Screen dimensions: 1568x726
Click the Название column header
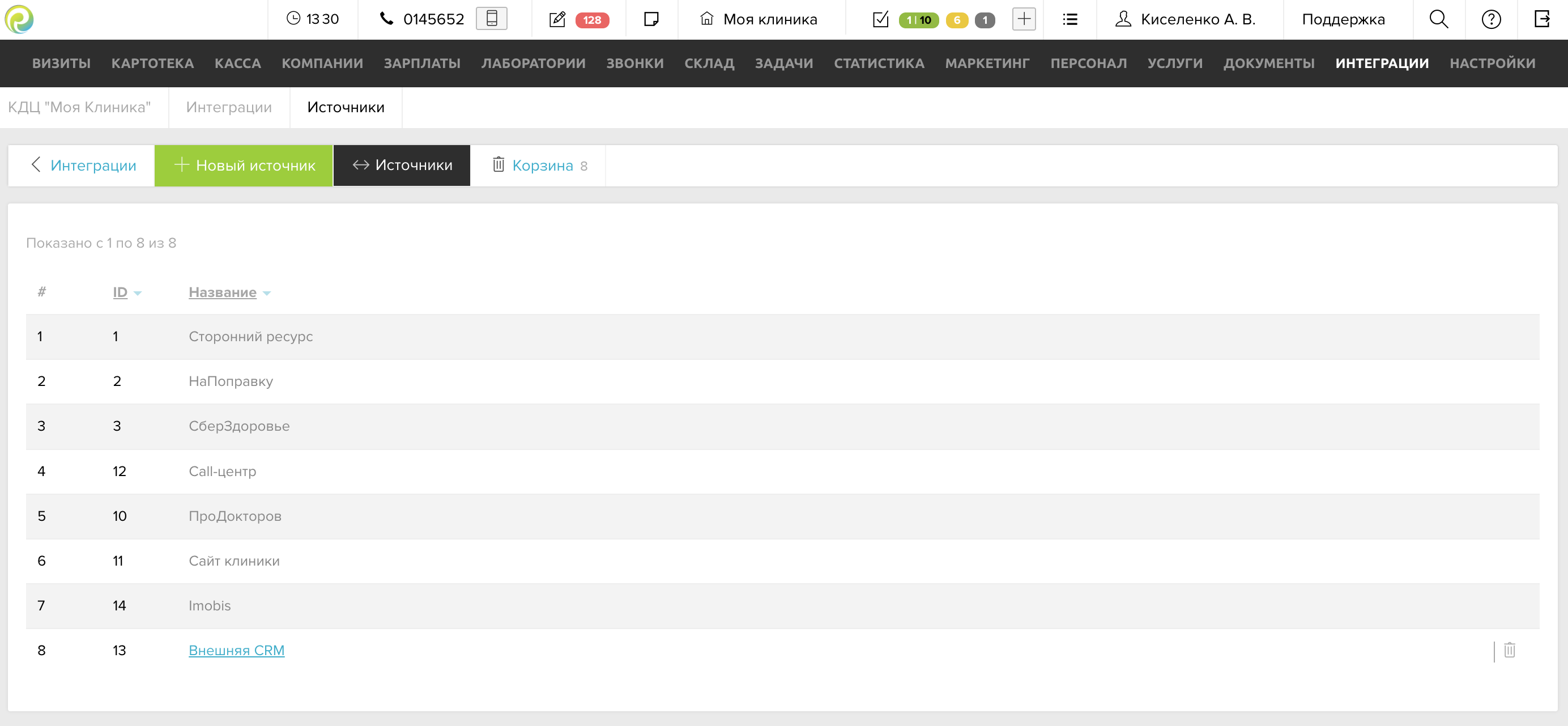[222, 292]
